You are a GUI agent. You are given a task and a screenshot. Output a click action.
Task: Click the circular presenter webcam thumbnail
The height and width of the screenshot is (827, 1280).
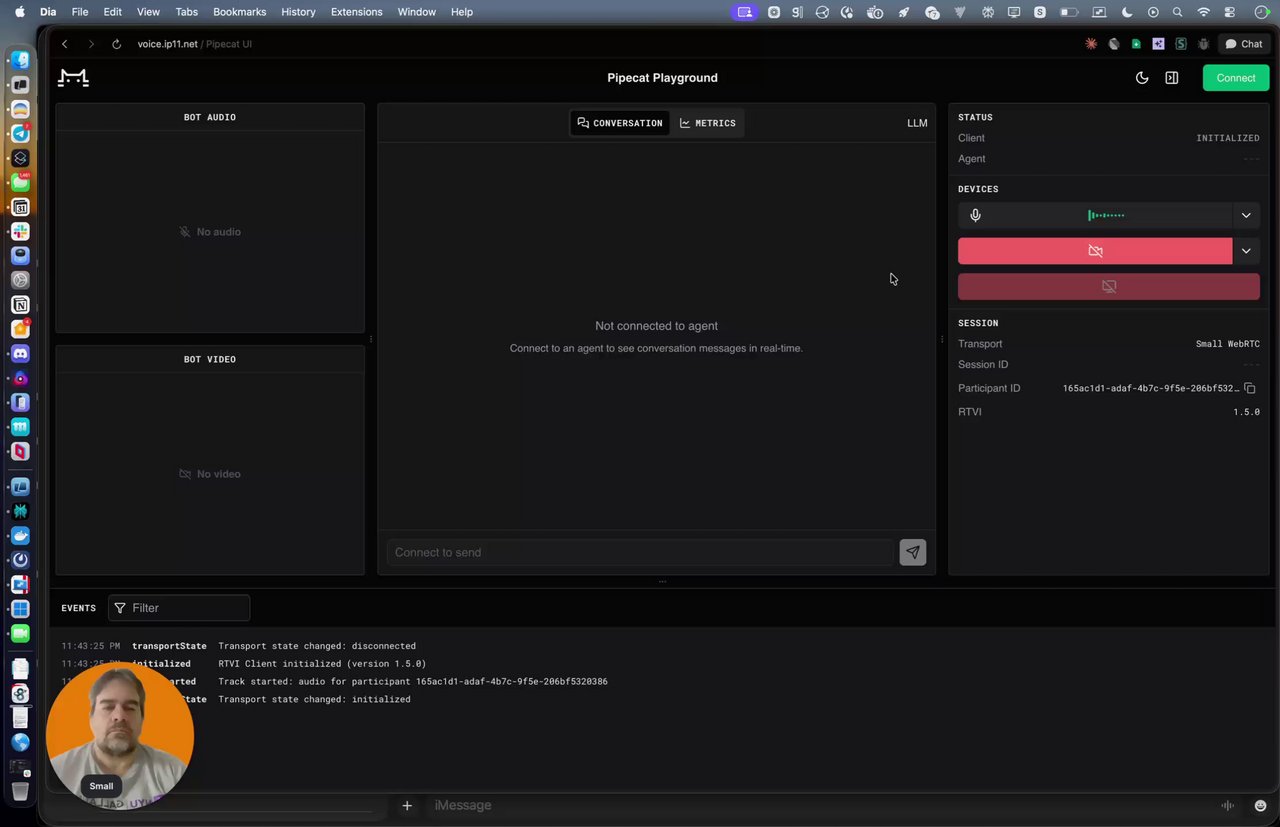[120, 735]
